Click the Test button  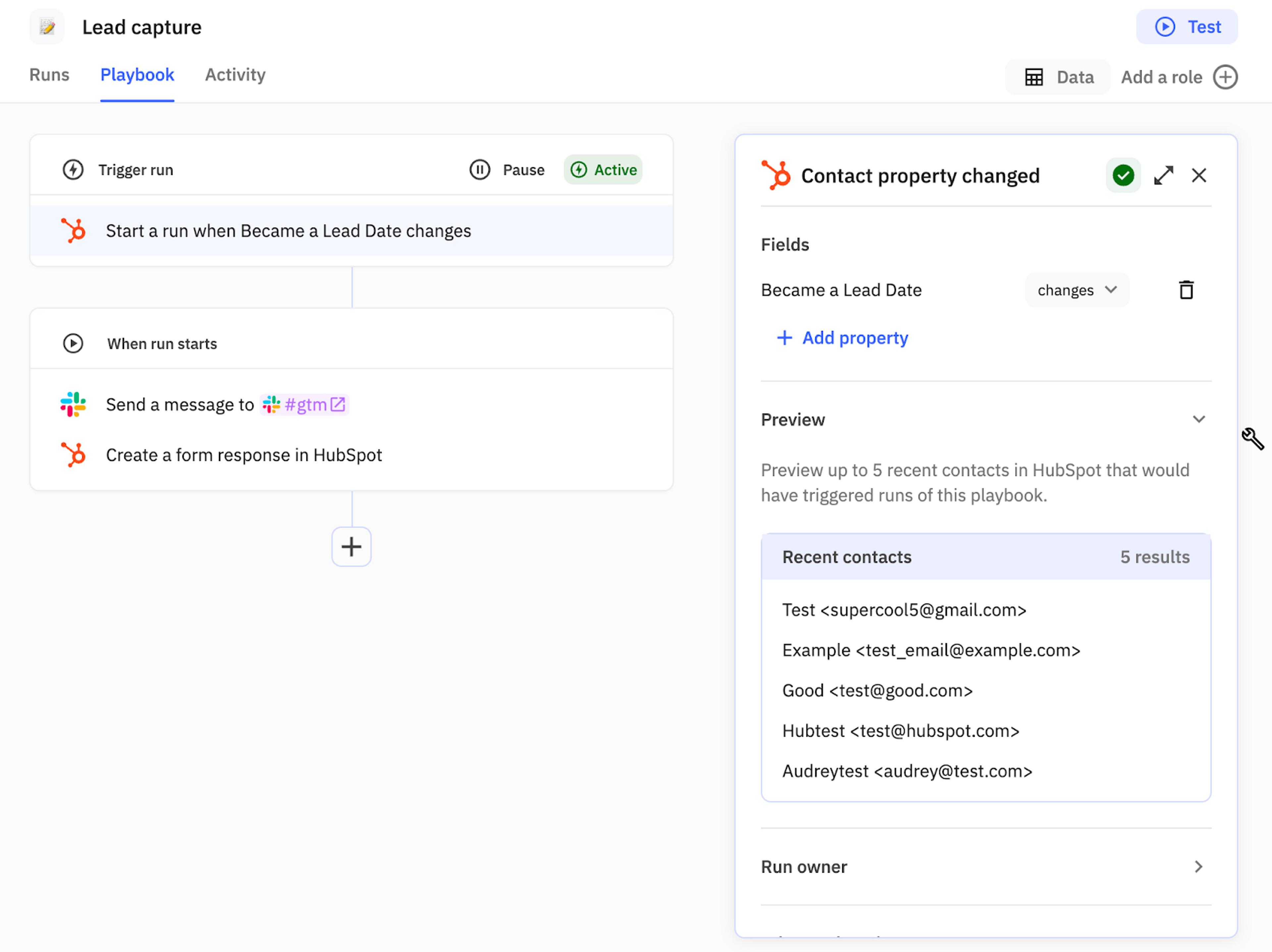1187,27
